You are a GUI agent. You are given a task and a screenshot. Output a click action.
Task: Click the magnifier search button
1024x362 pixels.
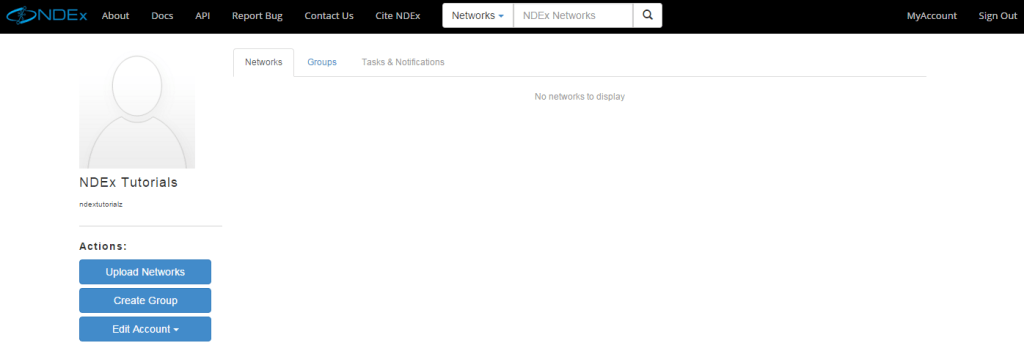coord(647,16)
